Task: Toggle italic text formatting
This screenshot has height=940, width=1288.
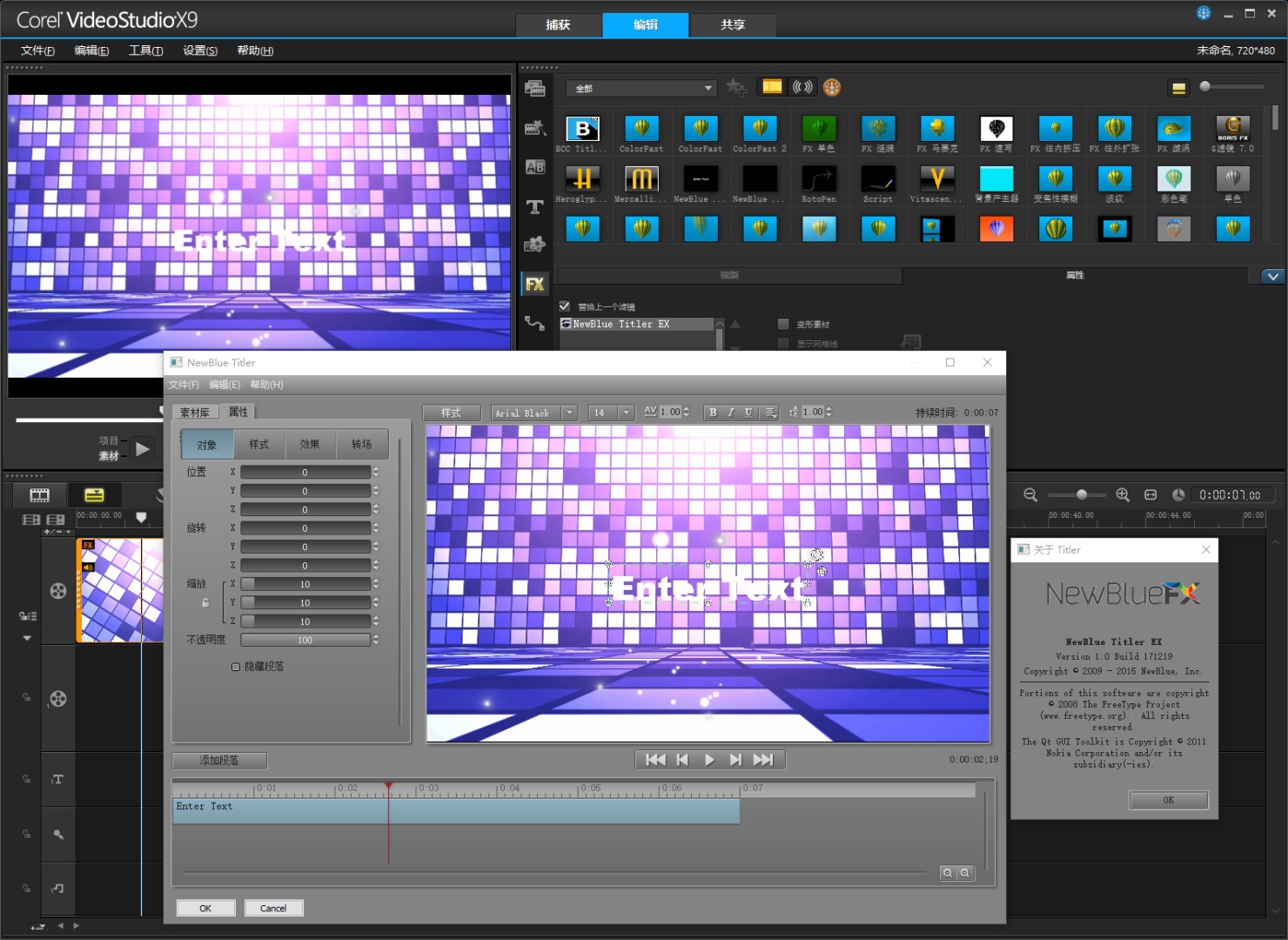Action: (731, 413)
